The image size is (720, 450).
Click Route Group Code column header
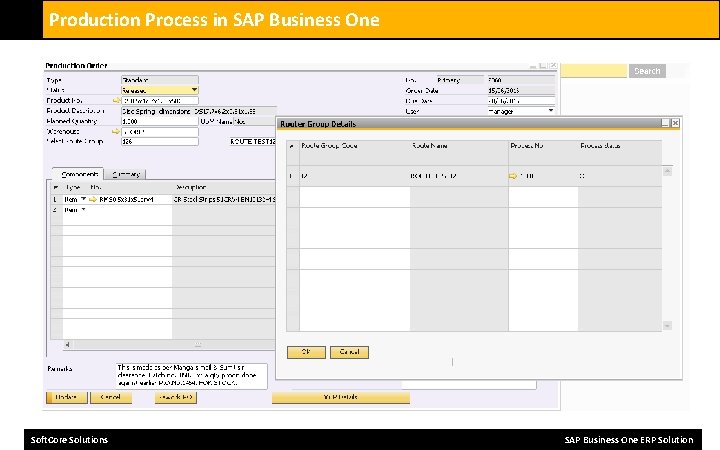354,153
